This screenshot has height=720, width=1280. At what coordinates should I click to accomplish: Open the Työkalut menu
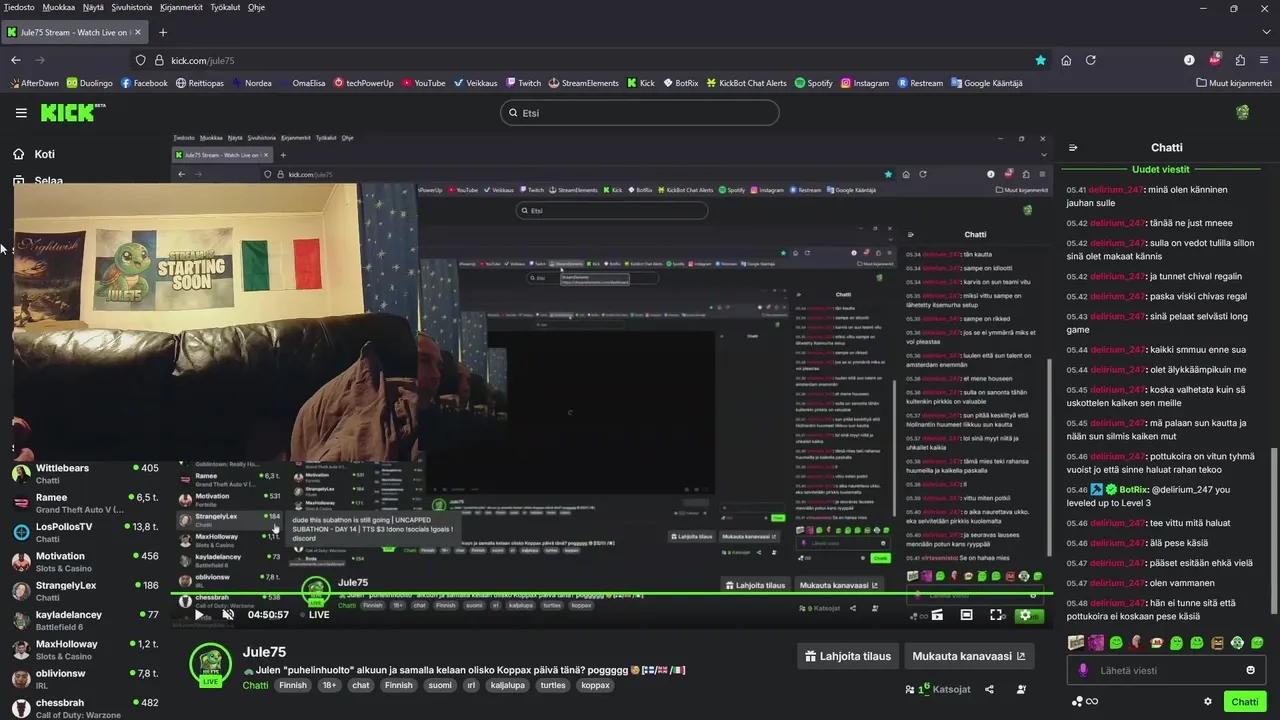click(225, 7)
